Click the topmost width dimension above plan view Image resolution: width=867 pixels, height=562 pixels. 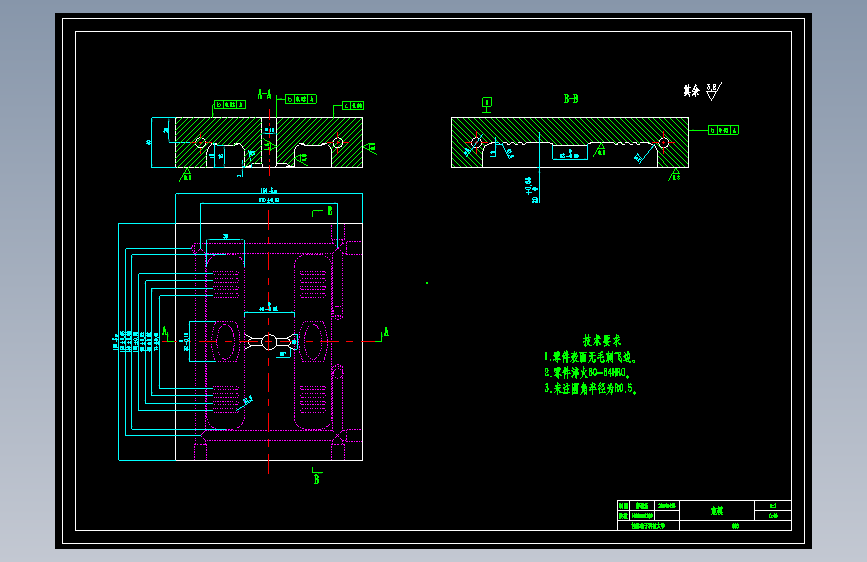[x=269, y=191]
